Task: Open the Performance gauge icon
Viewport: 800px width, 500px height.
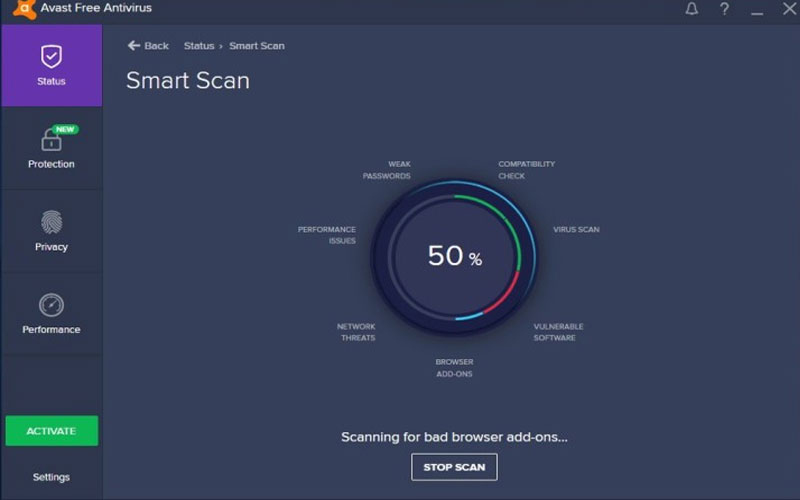Action: pos(52,305)
